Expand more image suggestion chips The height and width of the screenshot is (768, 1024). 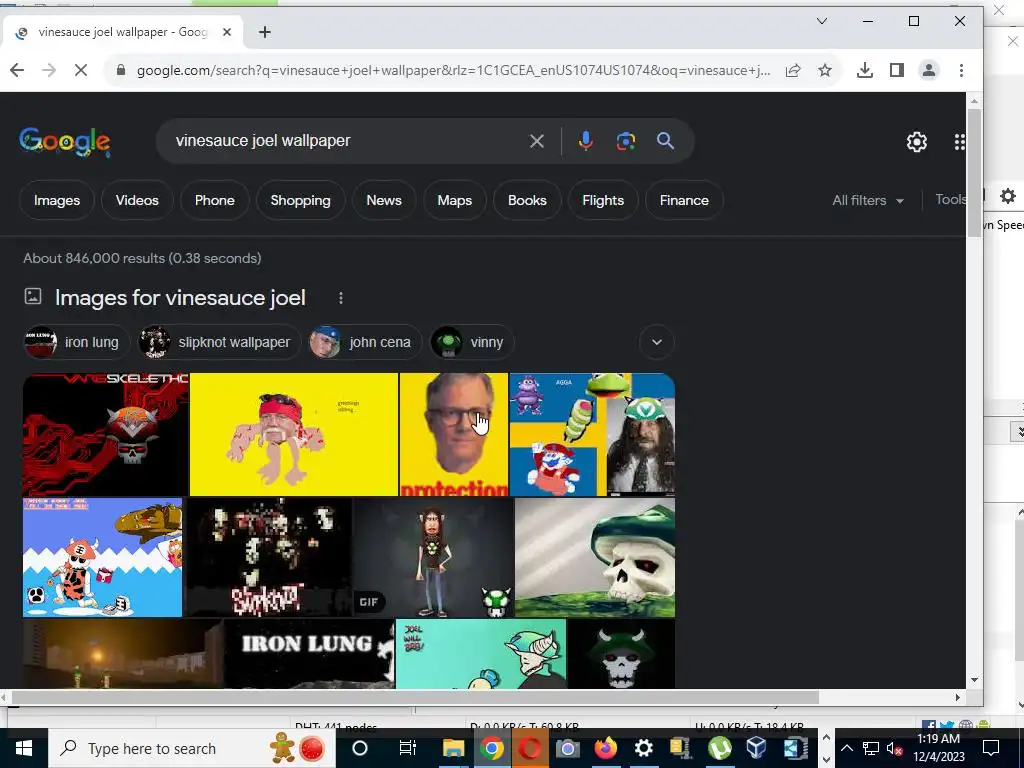pos(657,342)
